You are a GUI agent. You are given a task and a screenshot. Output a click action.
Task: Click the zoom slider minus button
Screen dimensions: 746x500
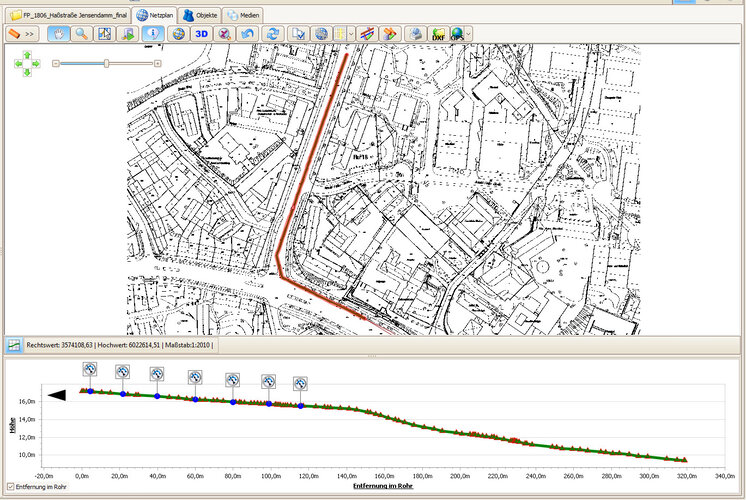[56, 63]
